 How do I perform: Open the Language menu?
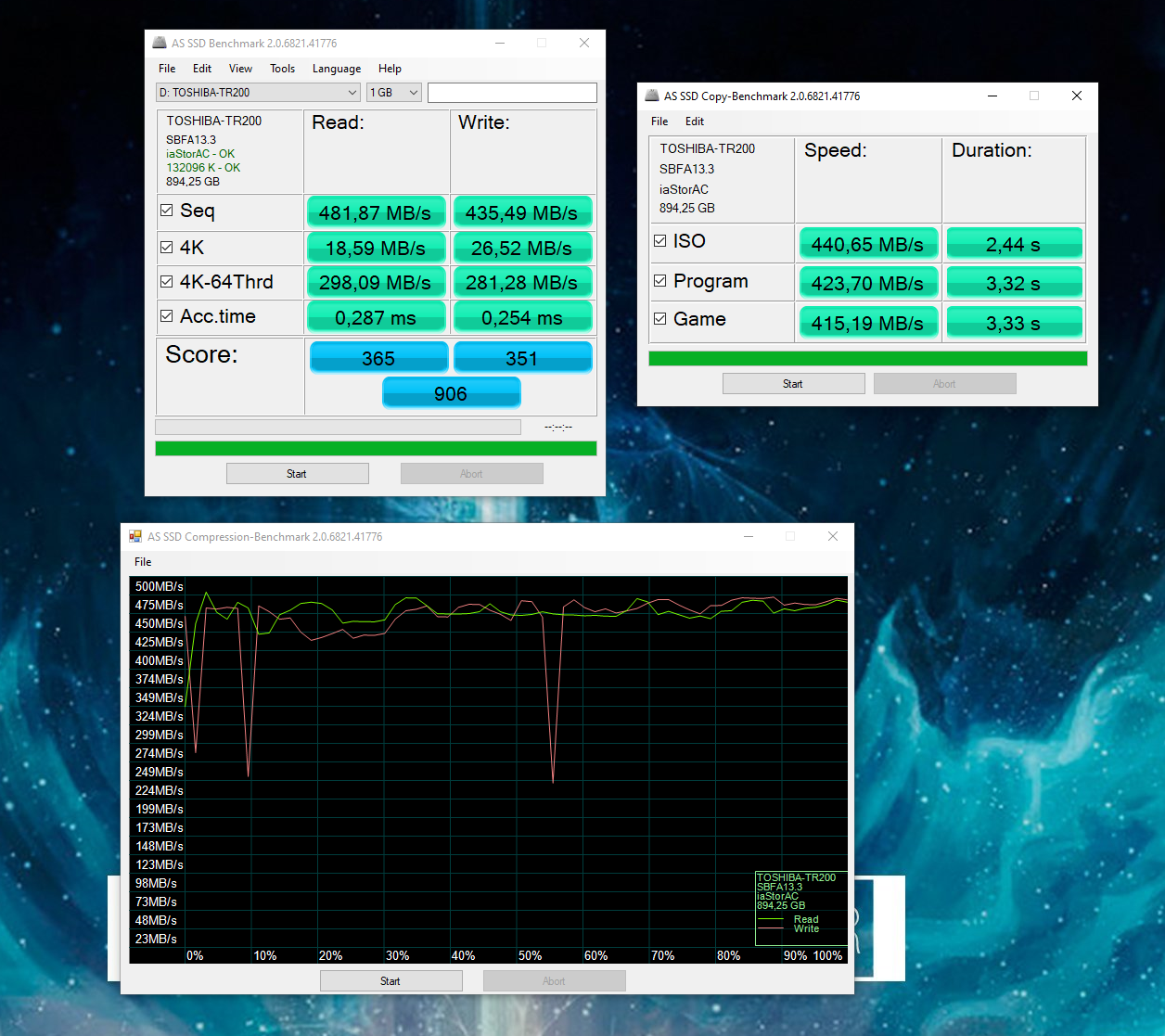click(x=336, y=69)
